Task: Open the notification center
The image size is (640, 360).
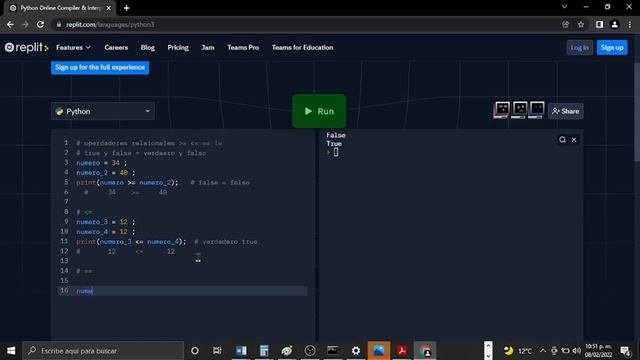Action: [x=625, y=351]
